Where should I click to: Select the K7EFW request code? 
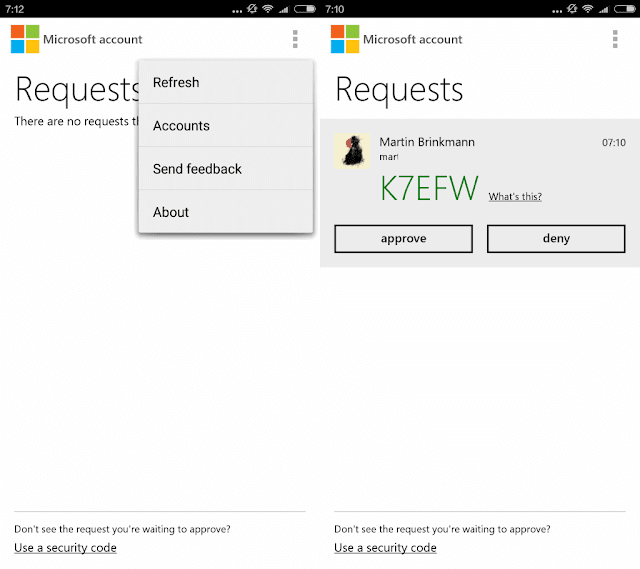(429, 188)
